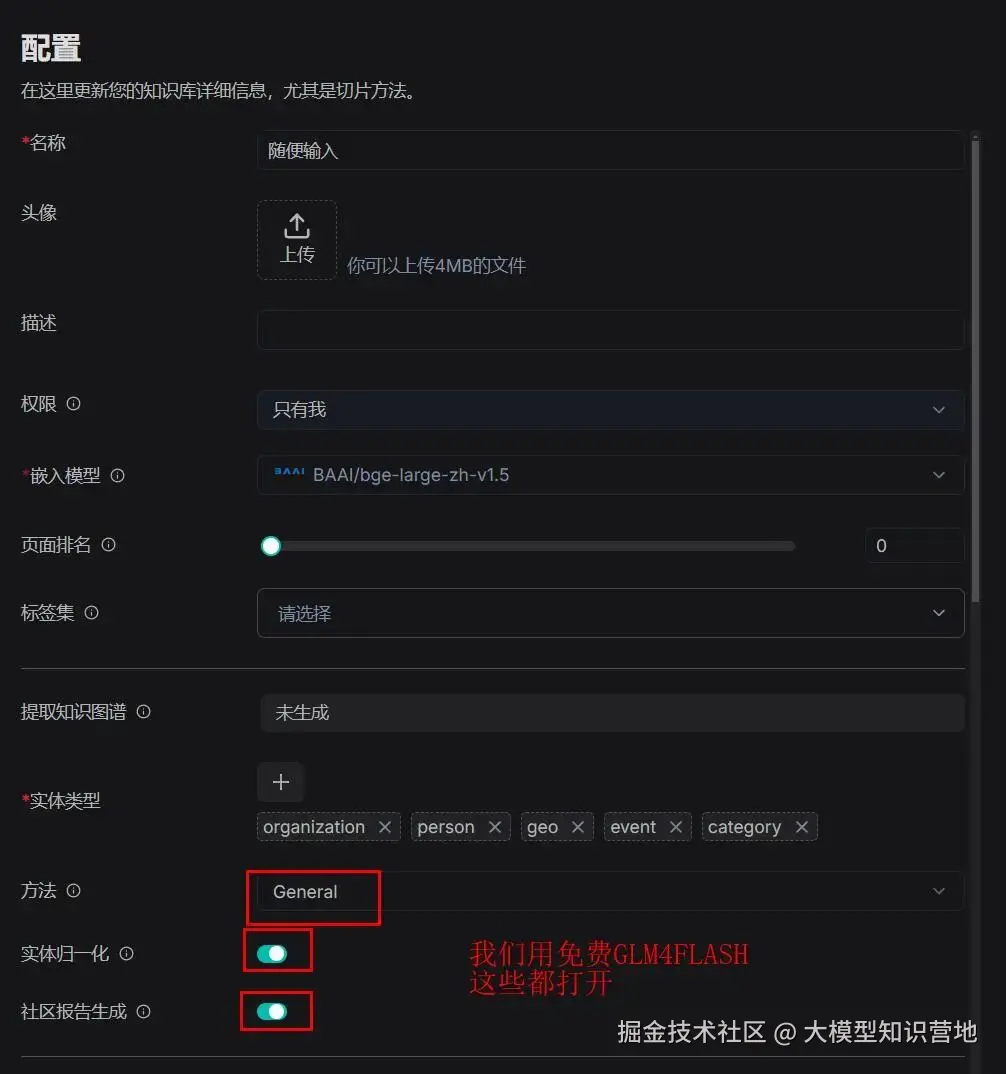
Task: Open the 标签集 请选择 dropdown
Action: click(x=611, y=613)
